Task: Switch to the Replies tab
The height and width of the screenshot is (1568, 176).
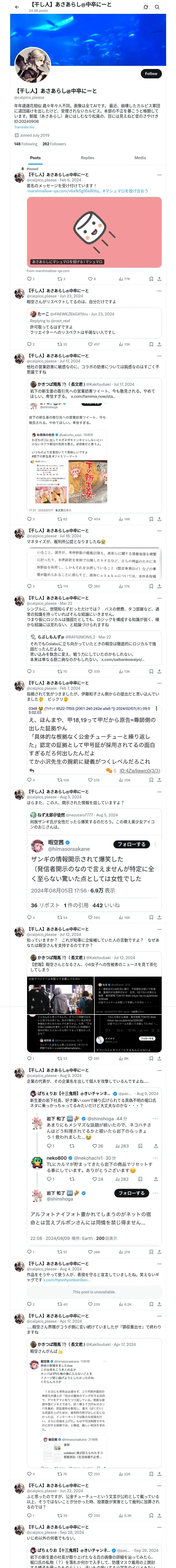Action: pos(87,158)
